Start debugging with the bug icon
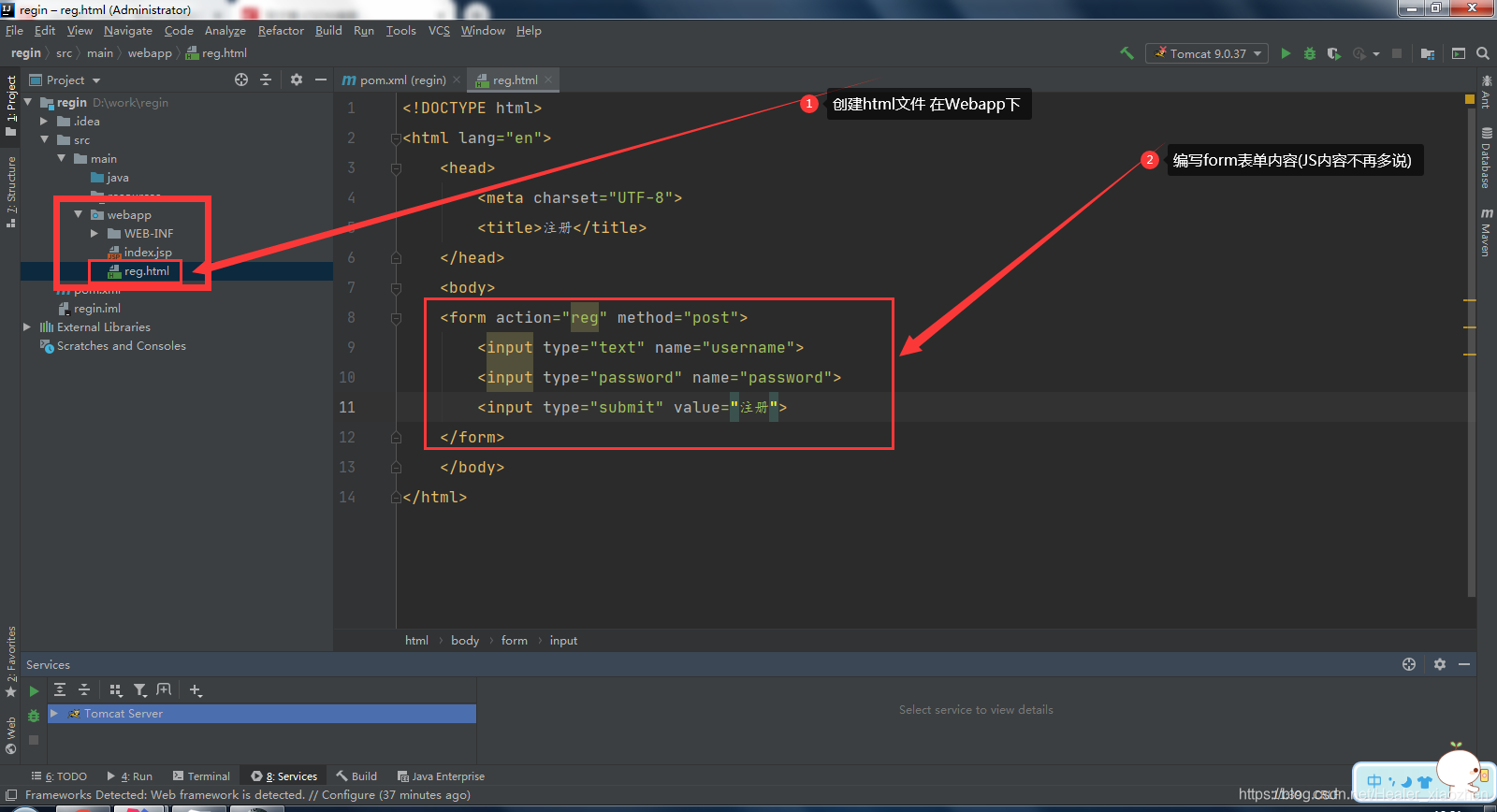Image resolution: width=1497 pixels, height=812 pixels. pos(1310,53)
